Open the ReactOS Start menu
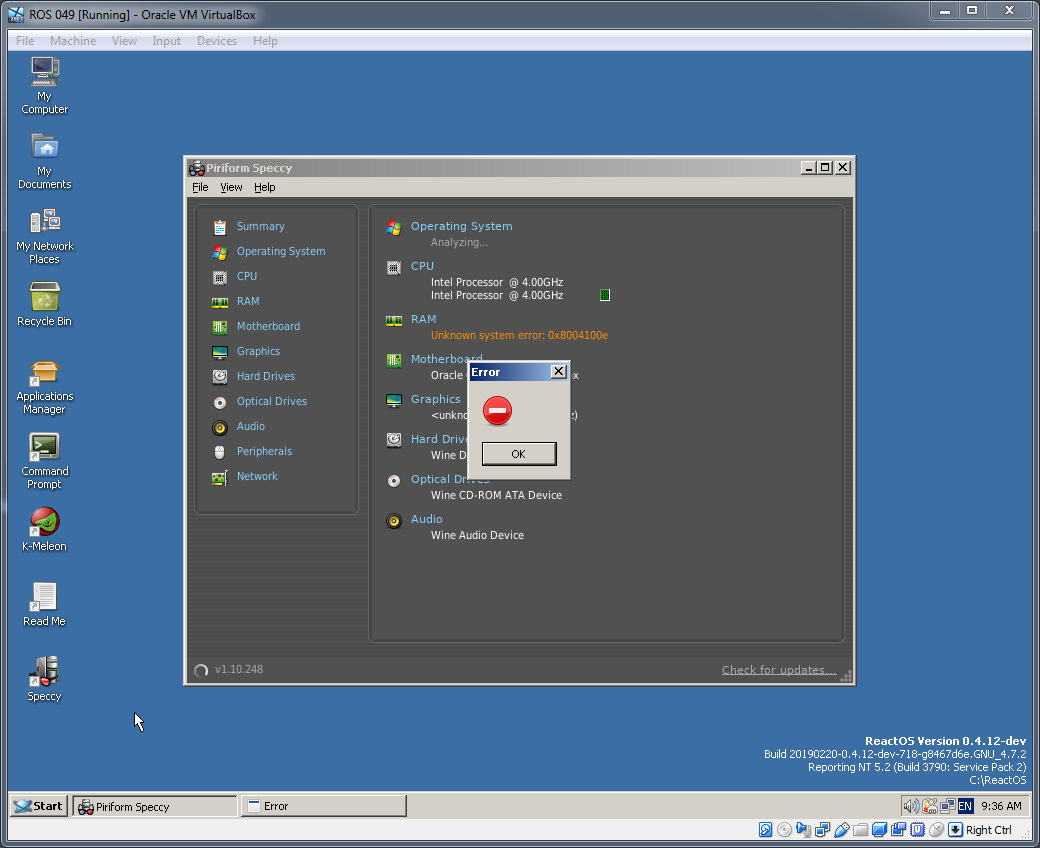The height and width of the screenshot is (848, 1040). pos(39,806)
